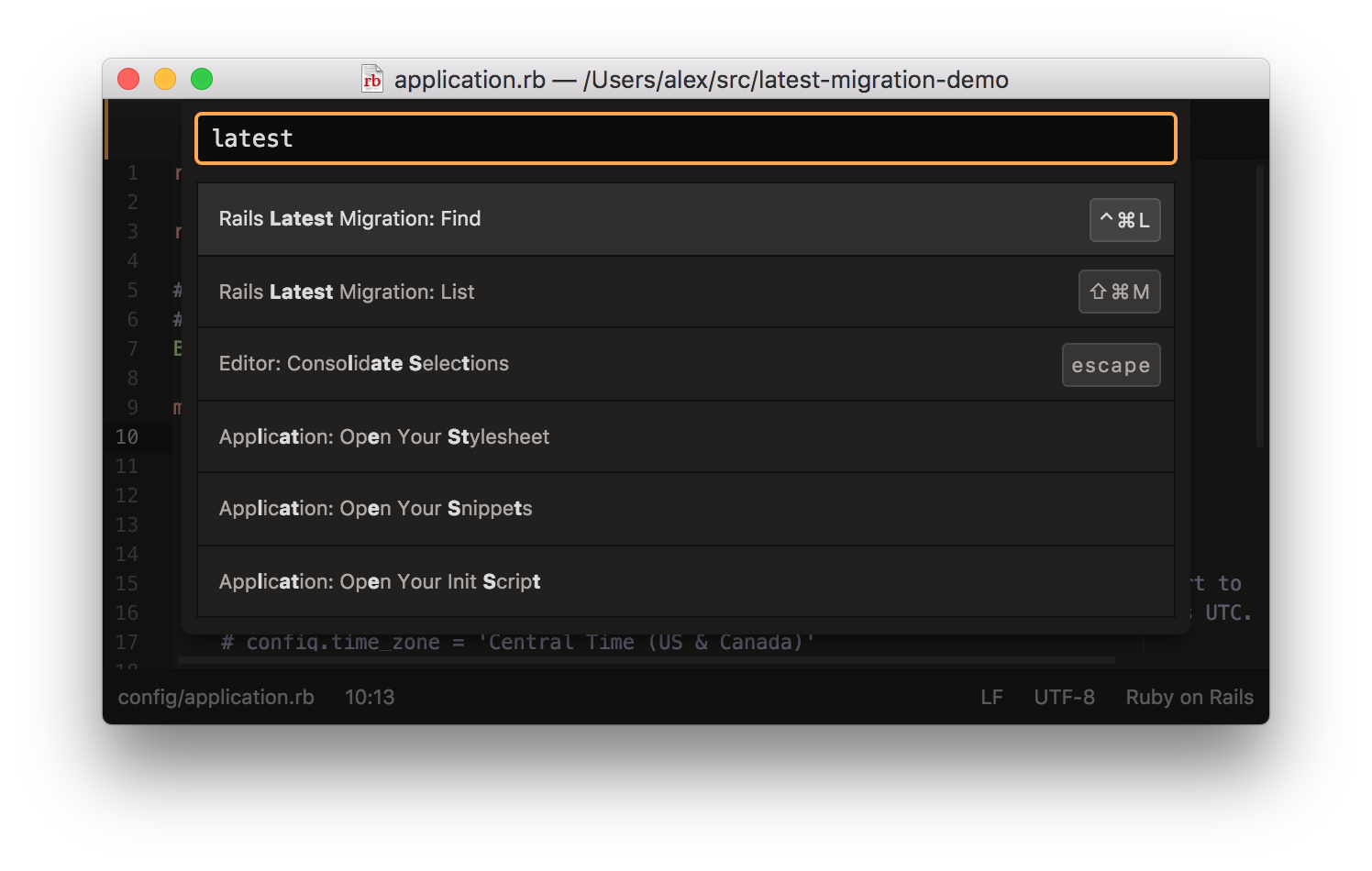Click config/application.rb path in status bar
Screen dimensions: 1372x871
click(216, 697)
